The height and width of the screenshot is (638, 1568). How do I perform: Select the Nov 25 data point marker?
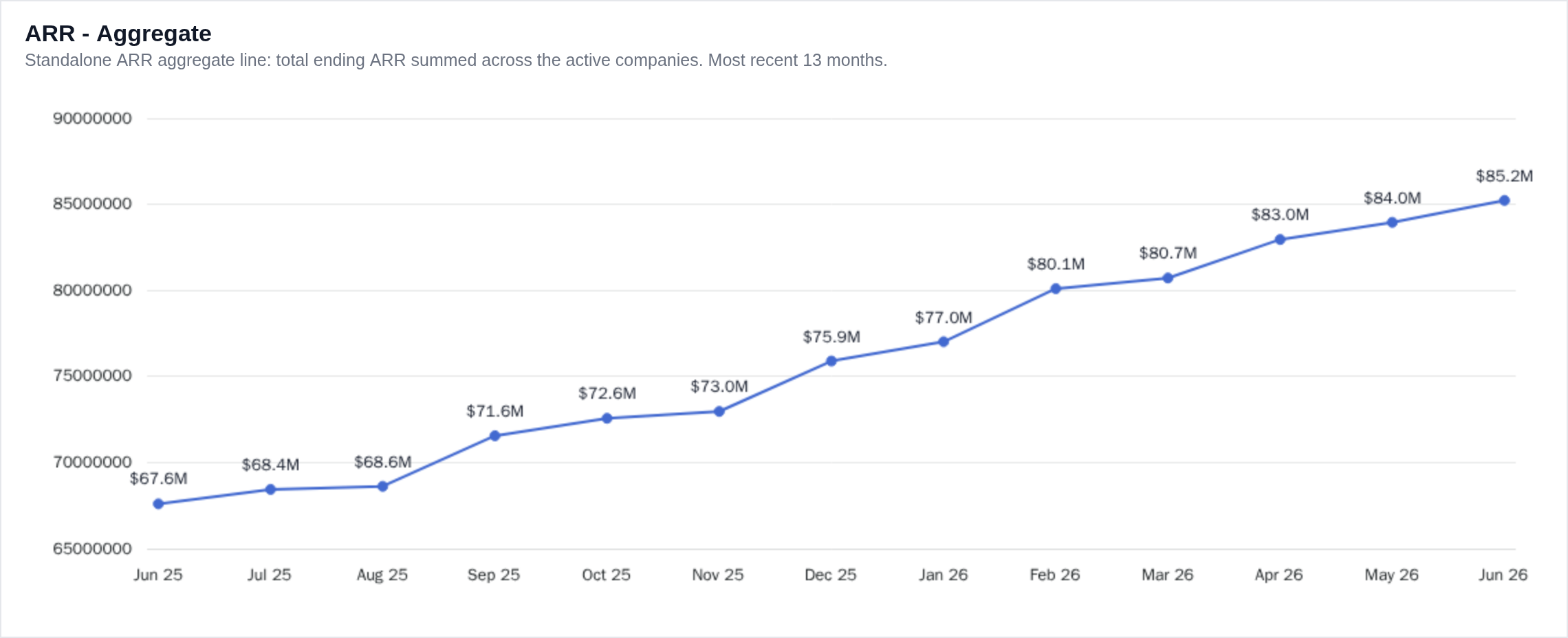tap(719, 411)
